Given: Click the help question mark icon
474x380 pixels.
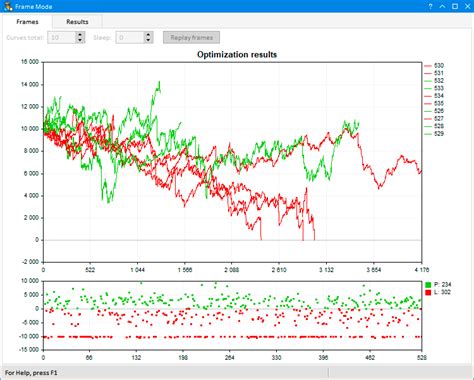Looking at the screenshot, I should [x=430, y=6].
